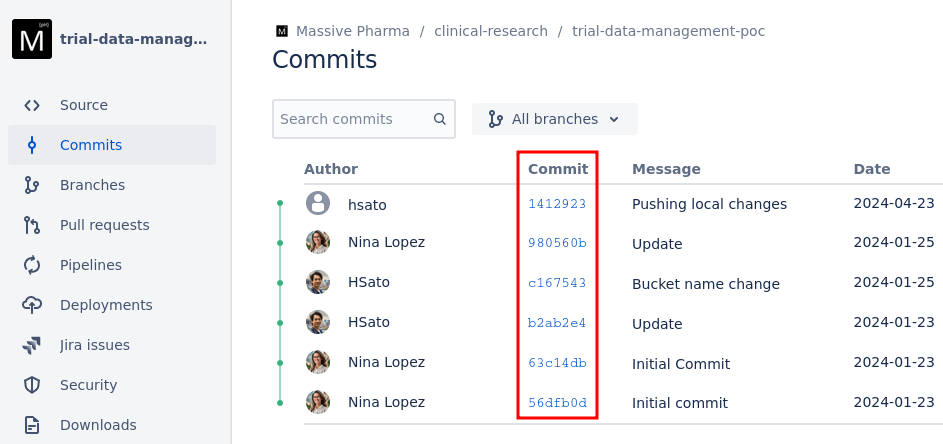Viewport: 943px width, 444px height.
Task: Click the repository logo M avatar
Action: click(32, 40)
